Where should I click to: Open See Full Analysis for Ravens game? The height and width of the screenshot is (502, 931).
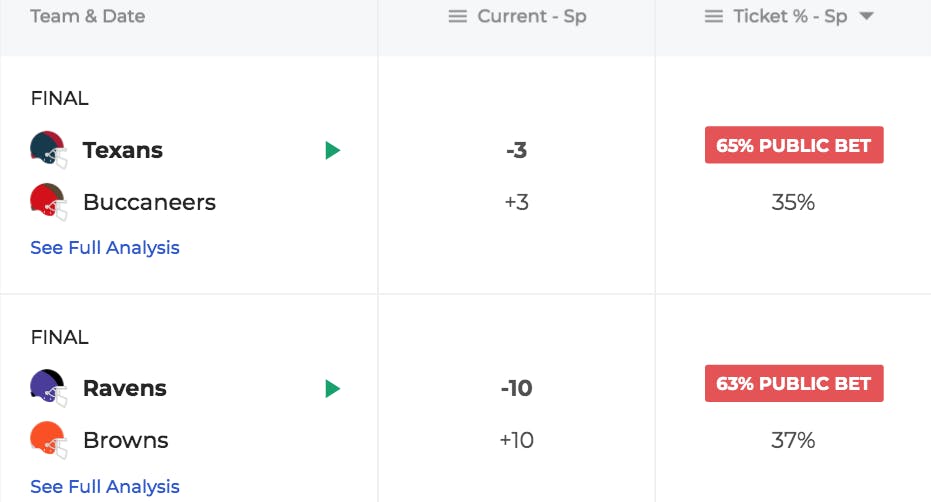click(104, 486)
